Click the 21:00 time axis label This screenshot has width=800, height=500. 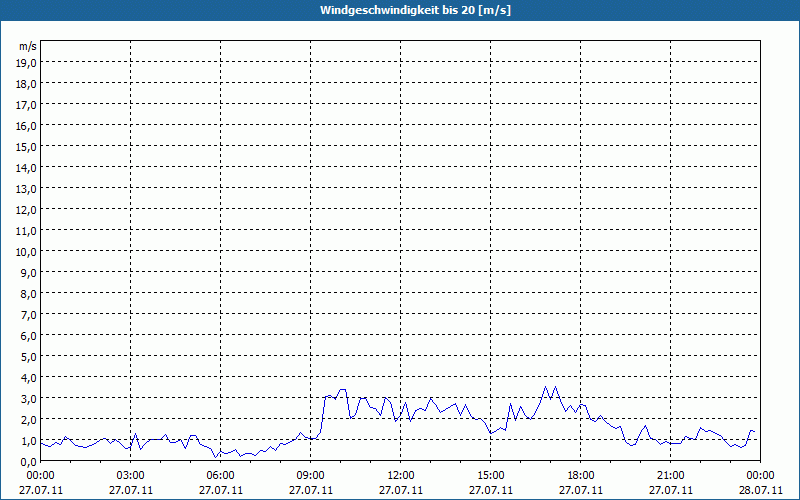(x=670, y=476)
